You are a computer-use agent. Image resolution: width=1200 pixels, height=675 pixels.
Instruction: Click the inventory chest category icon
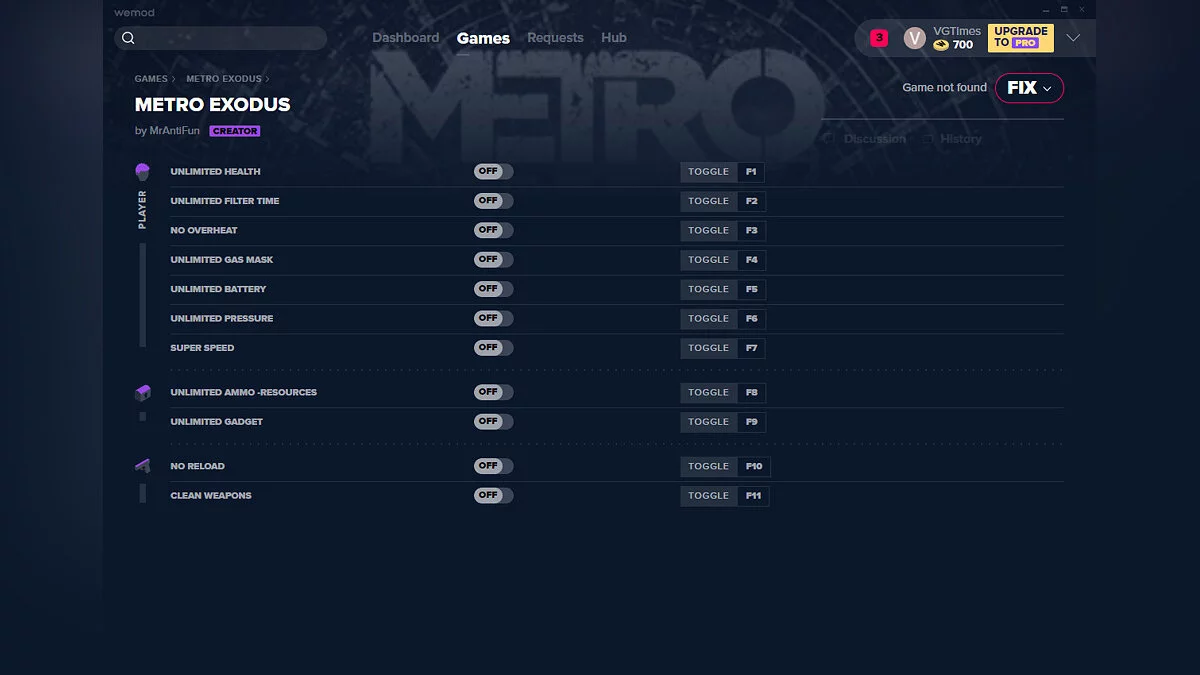[142, 393]
